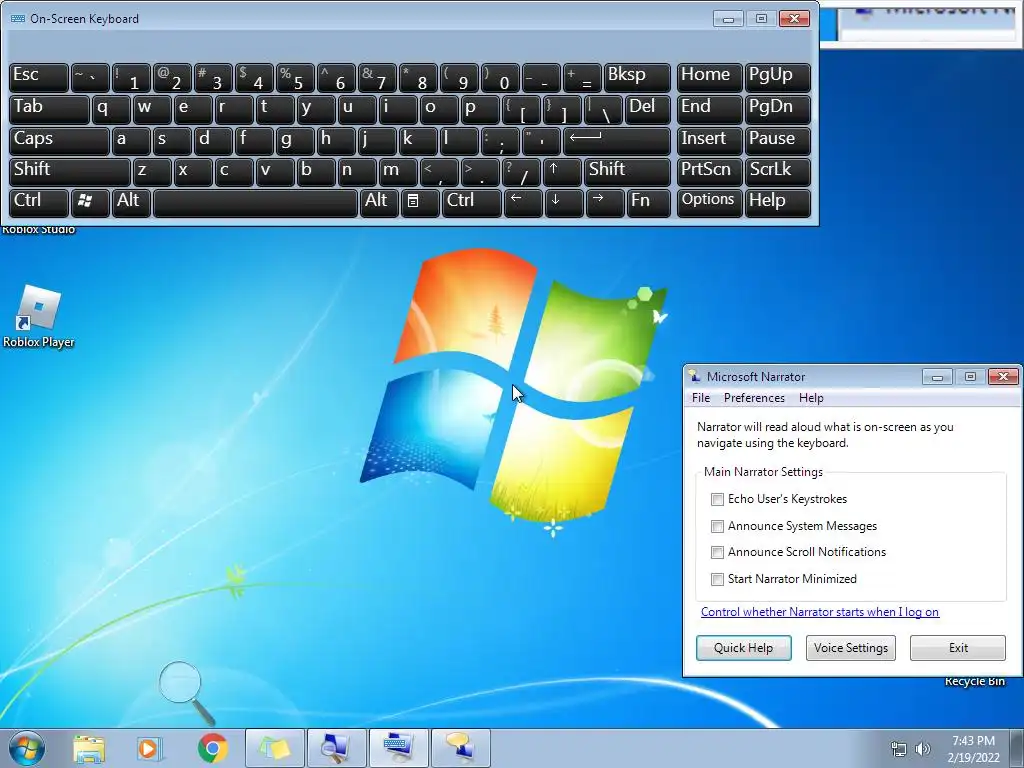This screenshot has height=768, width=1024.
Task: Click the m key
Action: coord(398,172)
